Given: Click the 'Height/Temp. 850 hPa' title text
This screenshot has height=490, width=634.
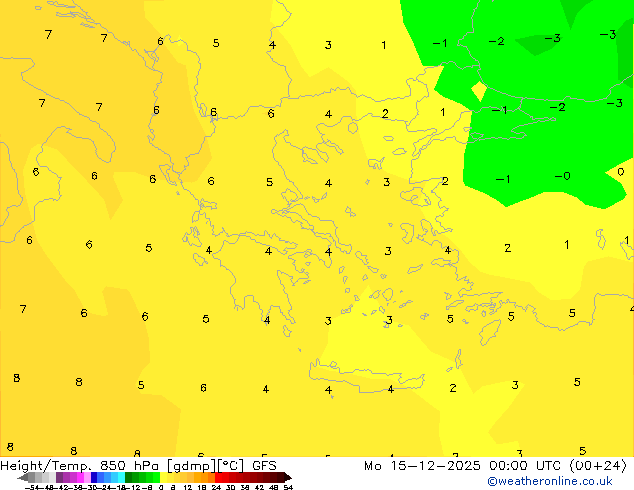Looking at the screenshot, I should coord(79,466).
